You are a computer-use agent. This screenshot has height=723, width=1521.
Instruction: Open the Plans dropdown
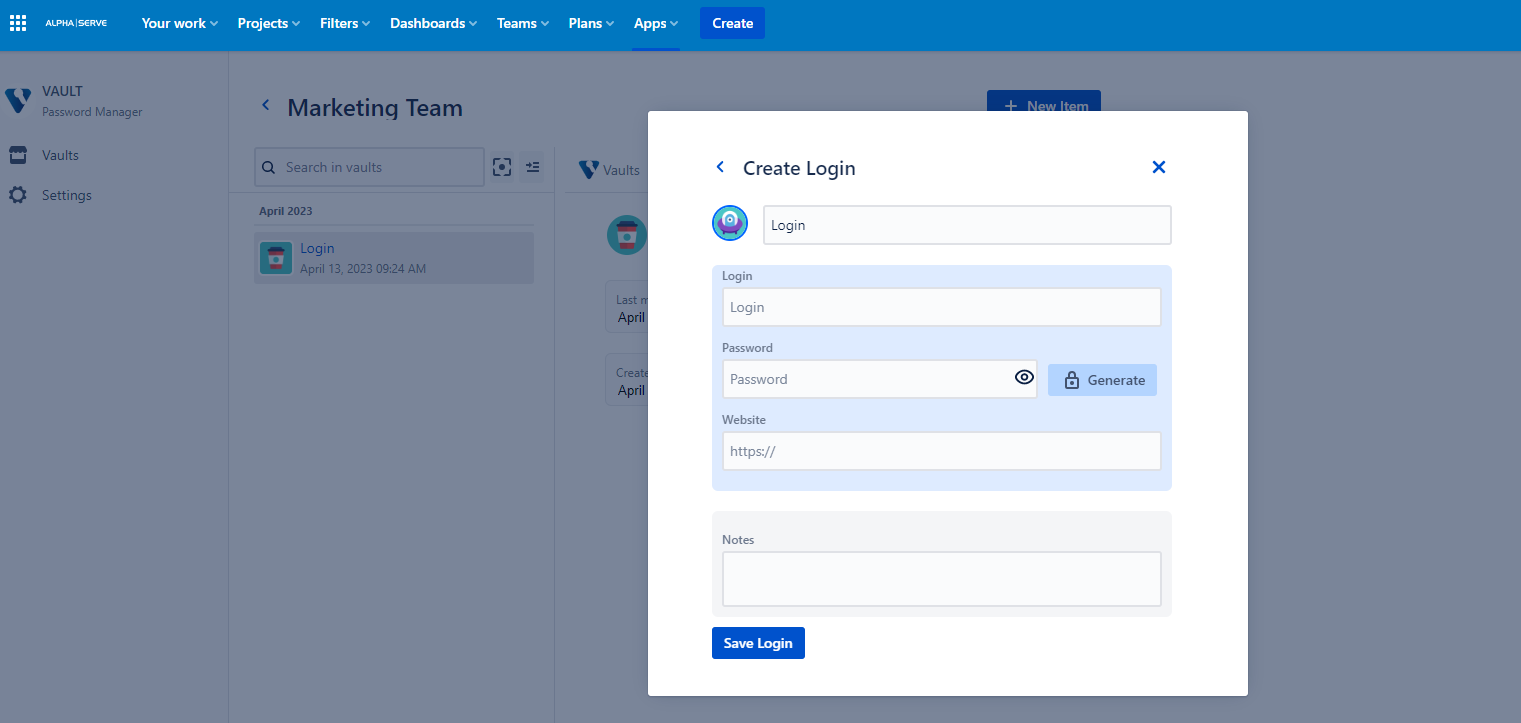[589, 23]
